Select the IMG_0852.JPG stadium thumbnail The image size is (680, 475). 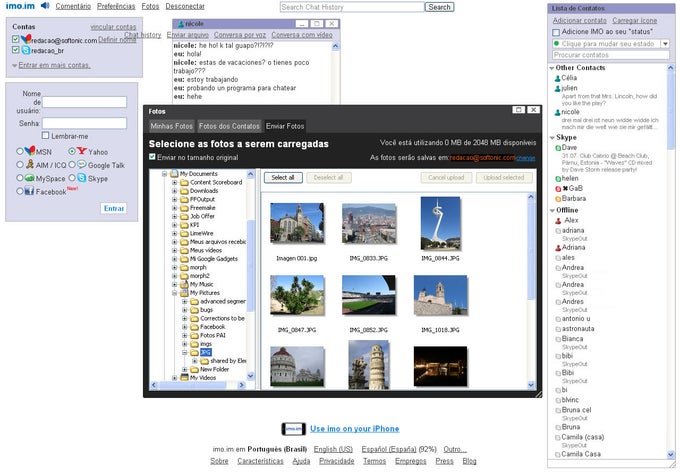[369, 295]
